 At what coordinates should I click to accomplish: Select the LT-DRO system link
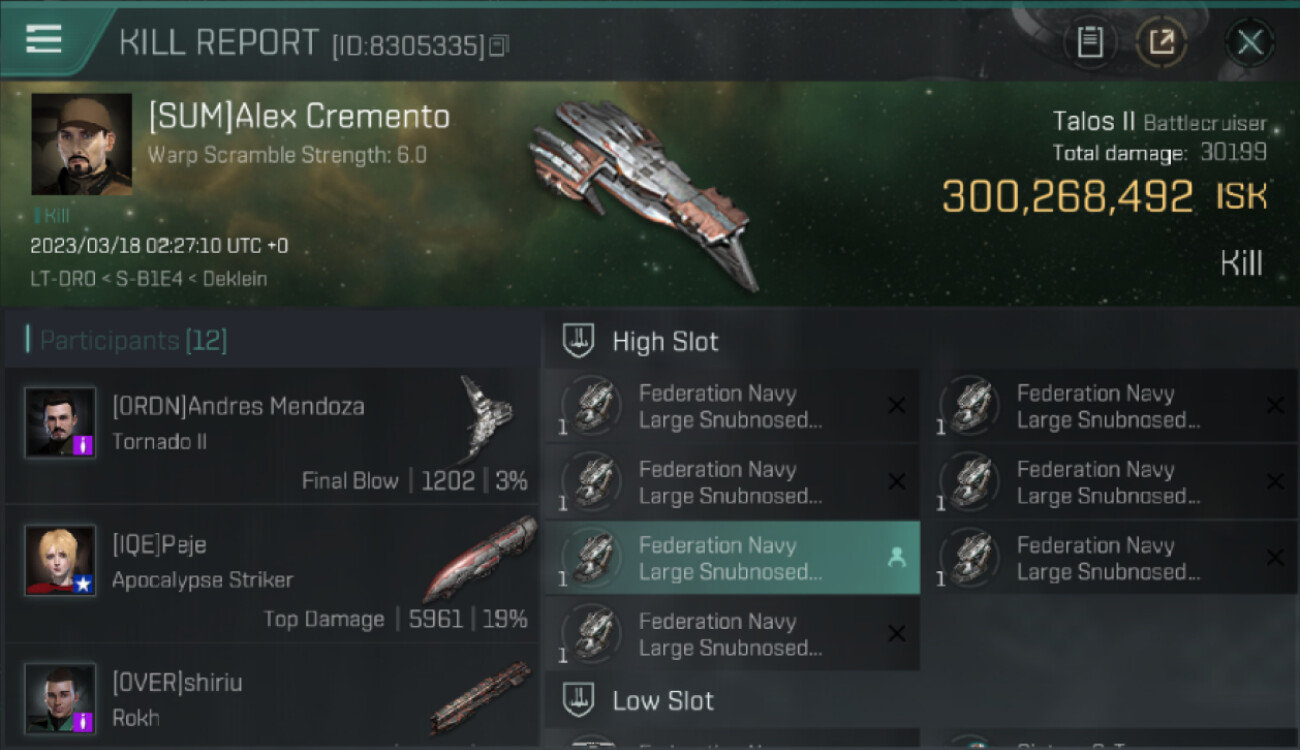(x=63, y=279)
